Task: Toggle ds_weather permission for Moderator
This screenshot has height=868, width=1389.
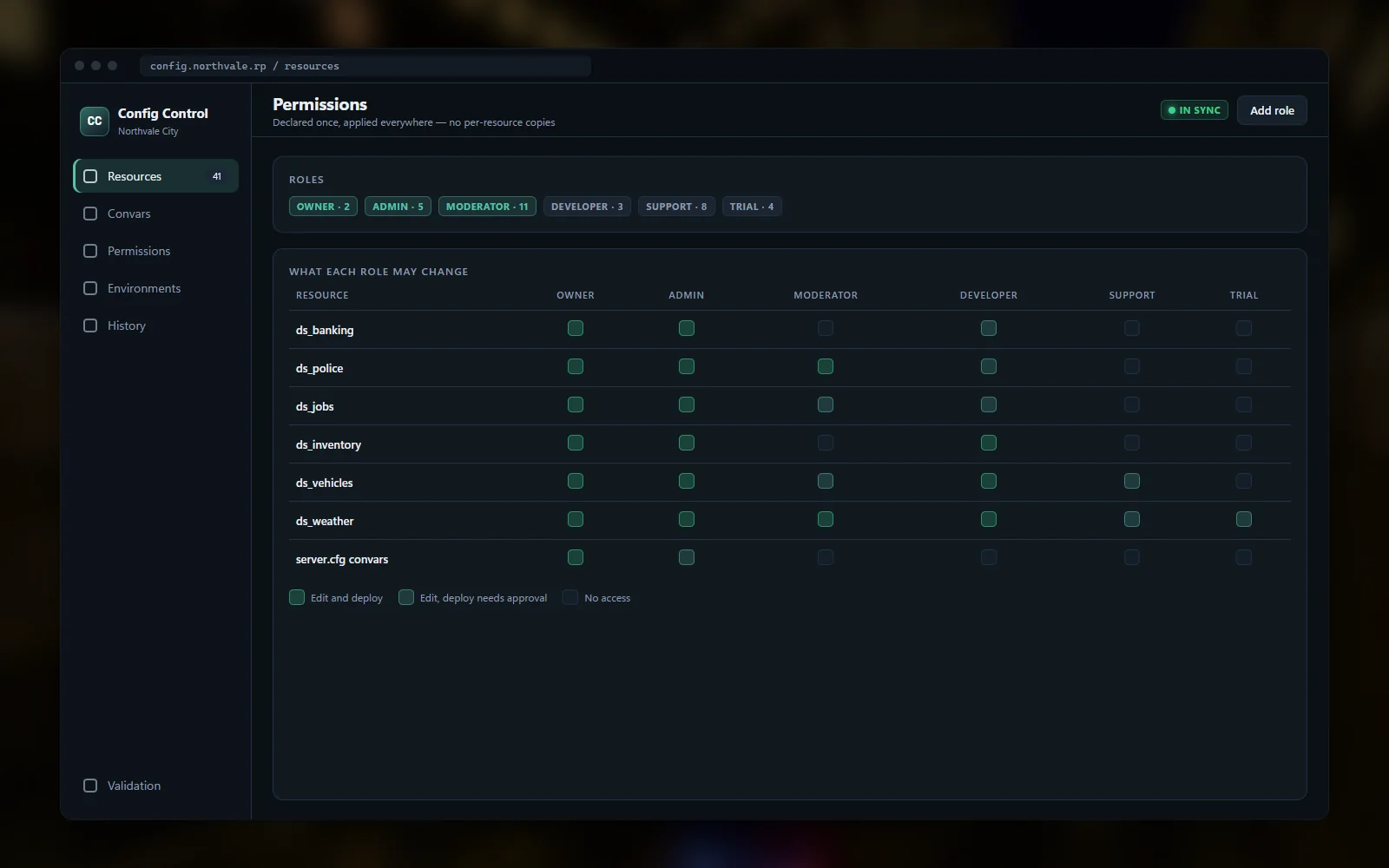Action: point(826,519)
